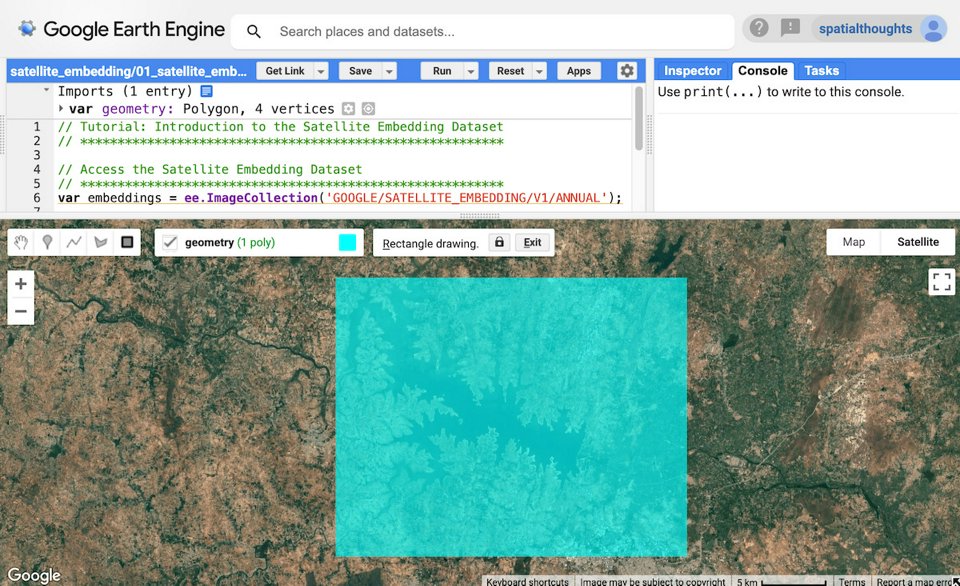Screen dimensions: 960x586
Task: Lock the rectangle drawing geometry
Action: (500, 242)
